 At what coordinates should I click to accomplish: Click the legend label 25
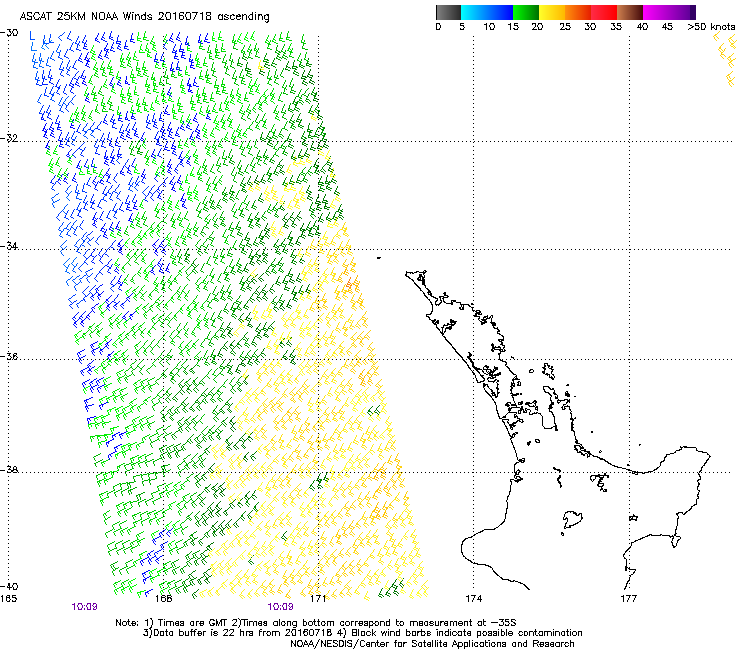(x=565, y=27)
